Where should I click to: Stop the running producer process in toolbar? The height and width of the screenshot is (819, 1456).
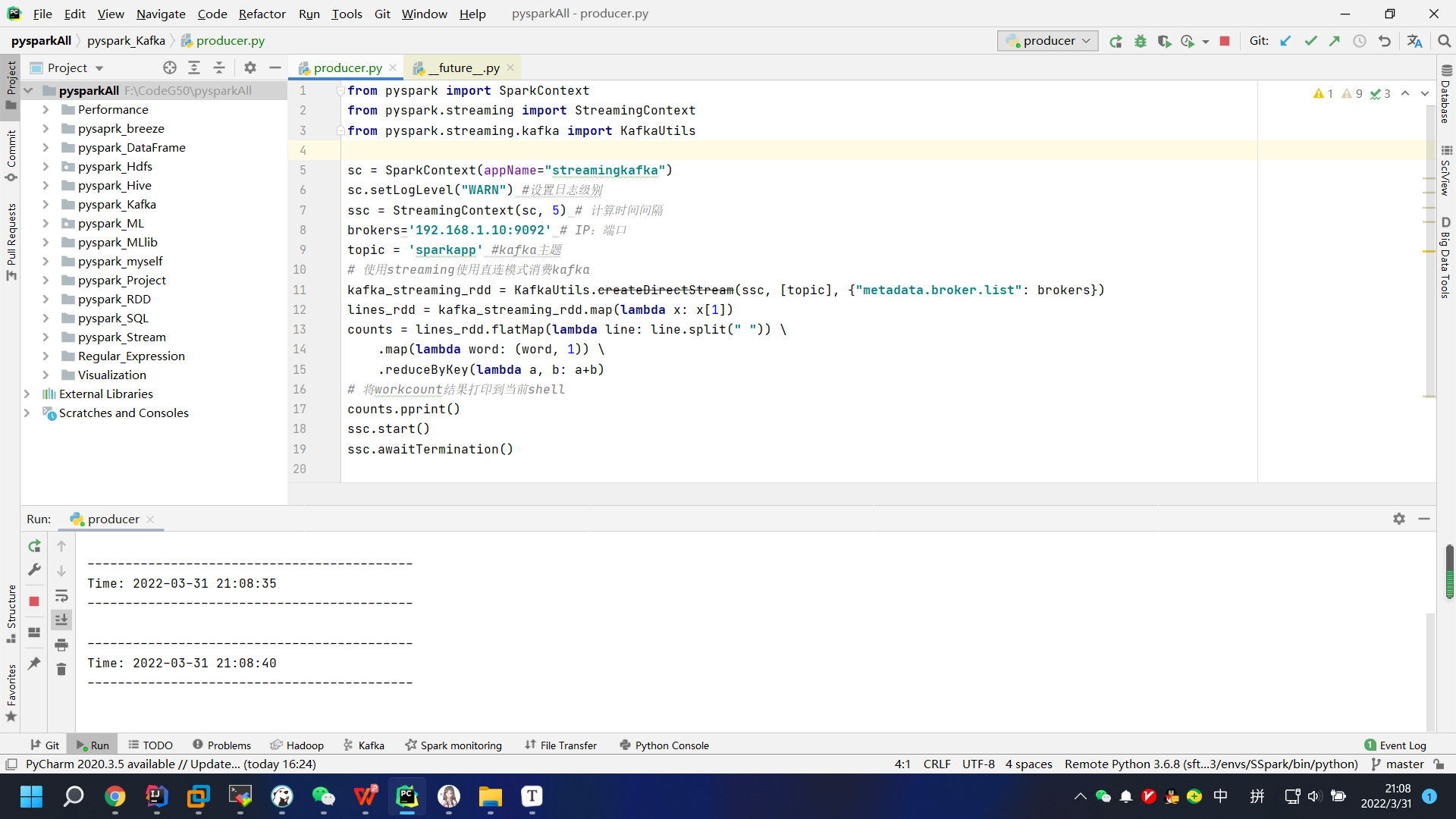tap(1225, 41)
